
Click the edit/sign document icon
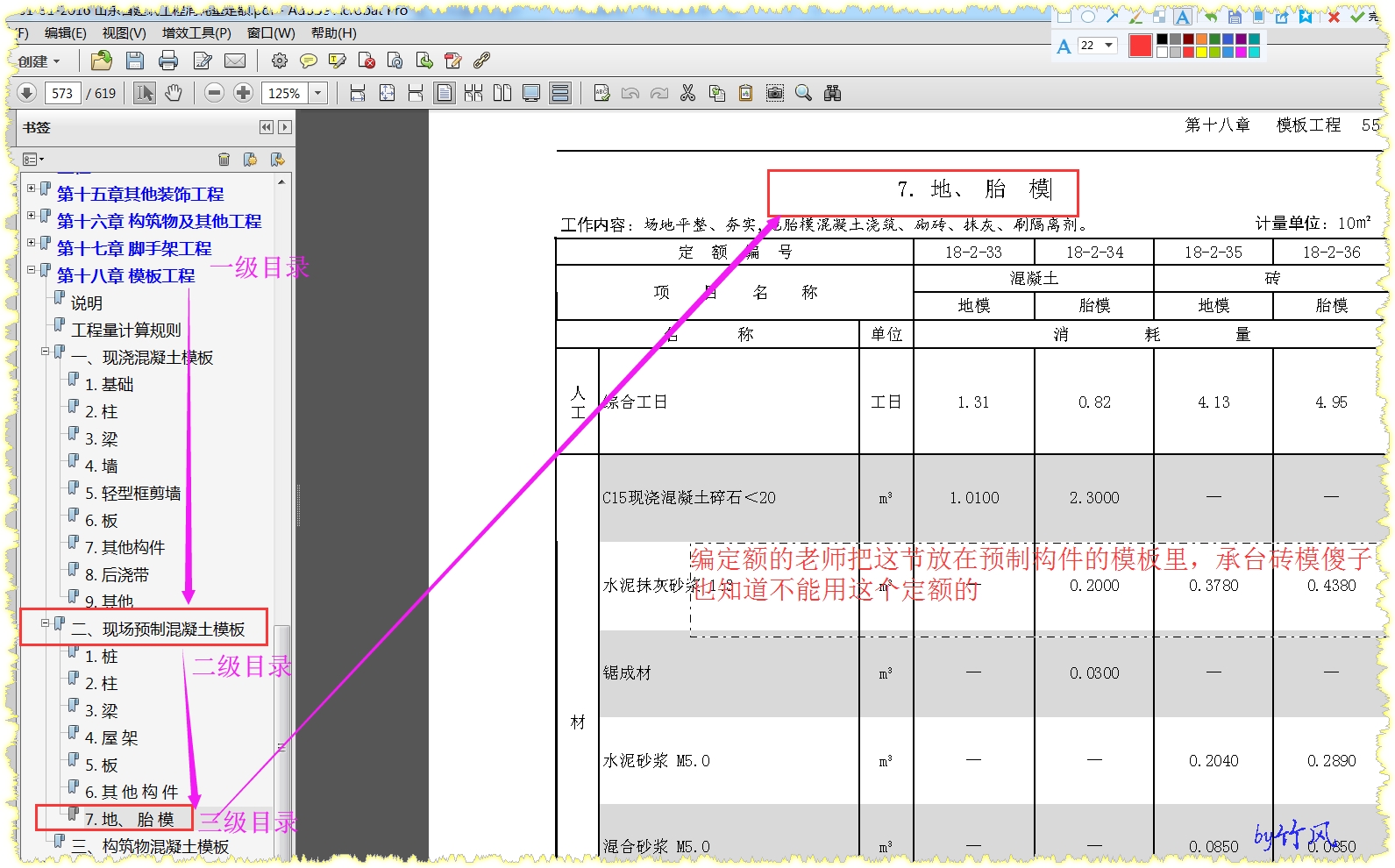tap(203, 60)
